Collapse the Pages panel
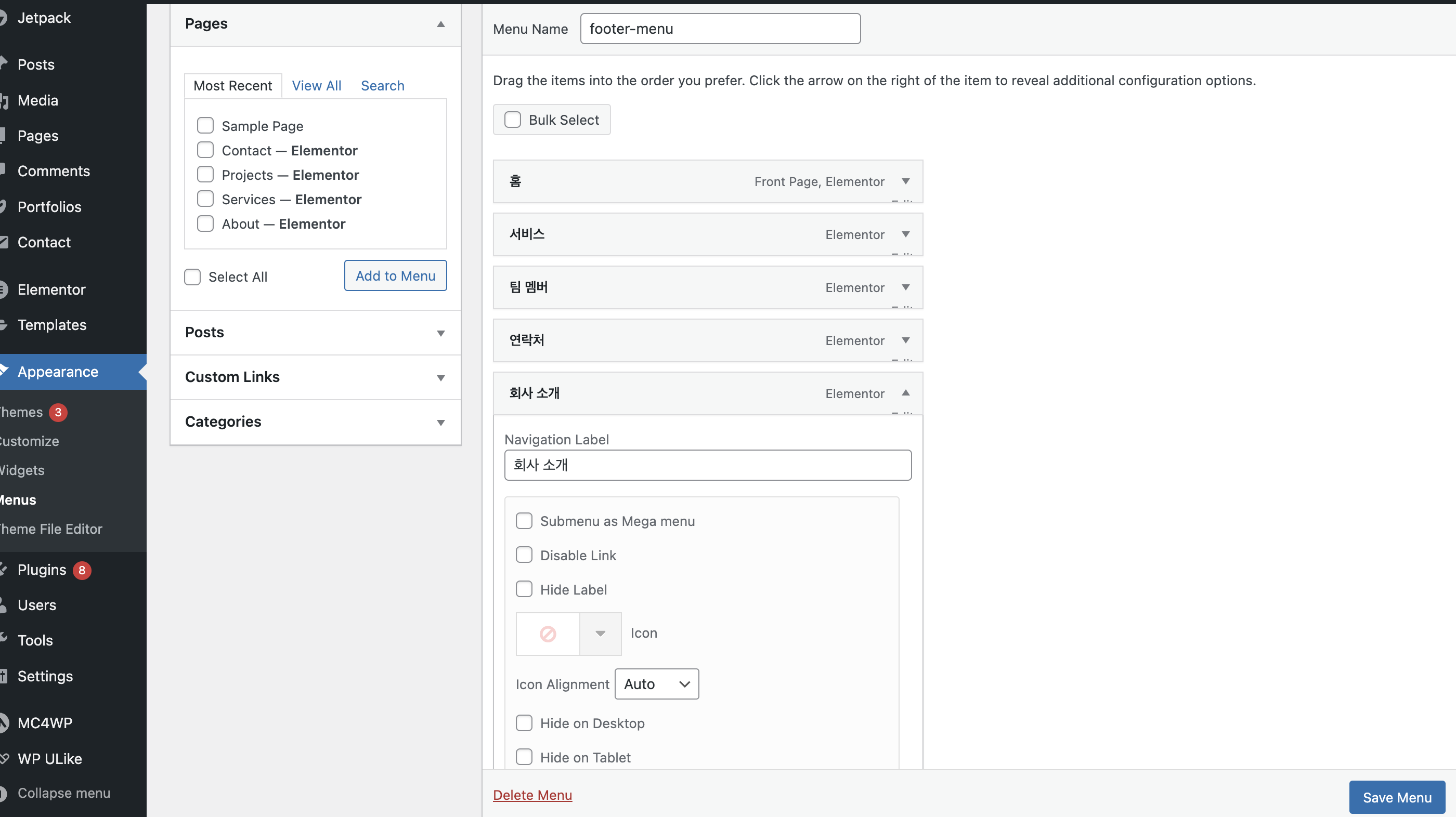 [x=441, y=24]
